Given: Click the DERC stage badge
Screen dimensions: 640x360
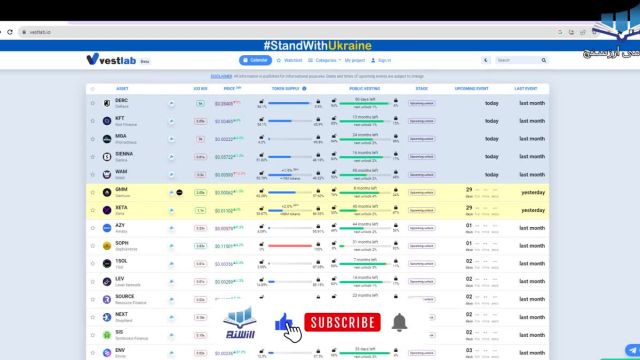Looking at the screenshot, I should coord(422,103).
